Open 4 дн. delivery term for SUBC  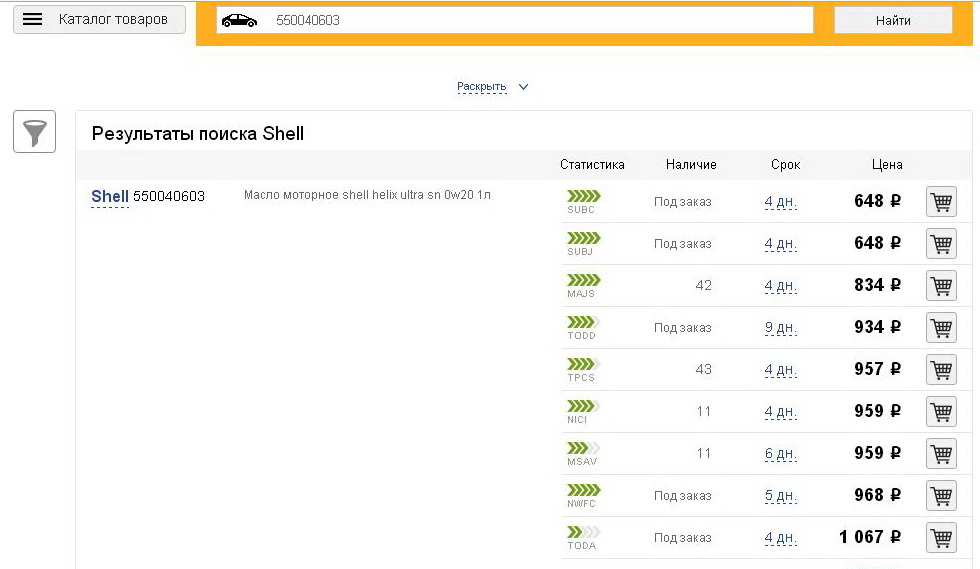[780, 202]
